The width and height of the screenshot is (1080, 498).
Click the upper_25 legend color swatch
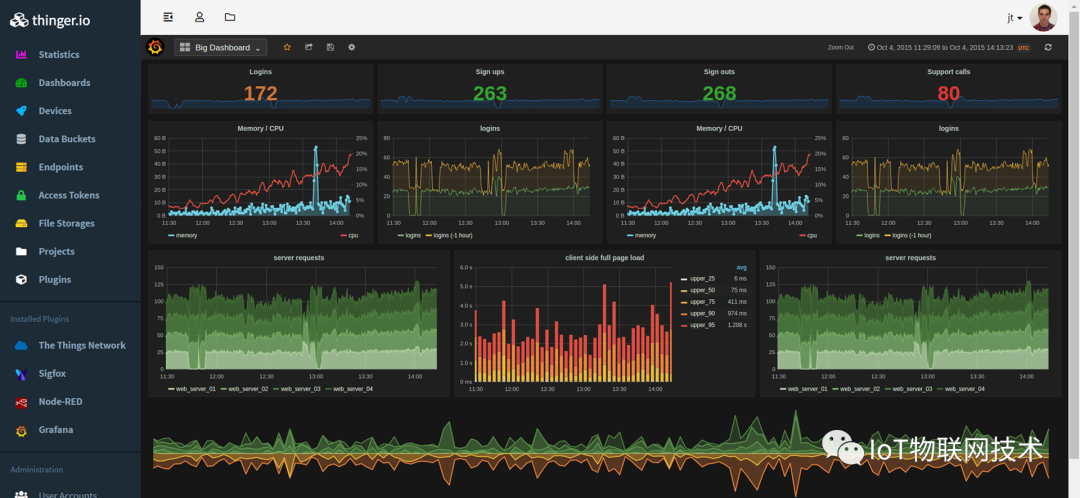[x=684, y=280]
